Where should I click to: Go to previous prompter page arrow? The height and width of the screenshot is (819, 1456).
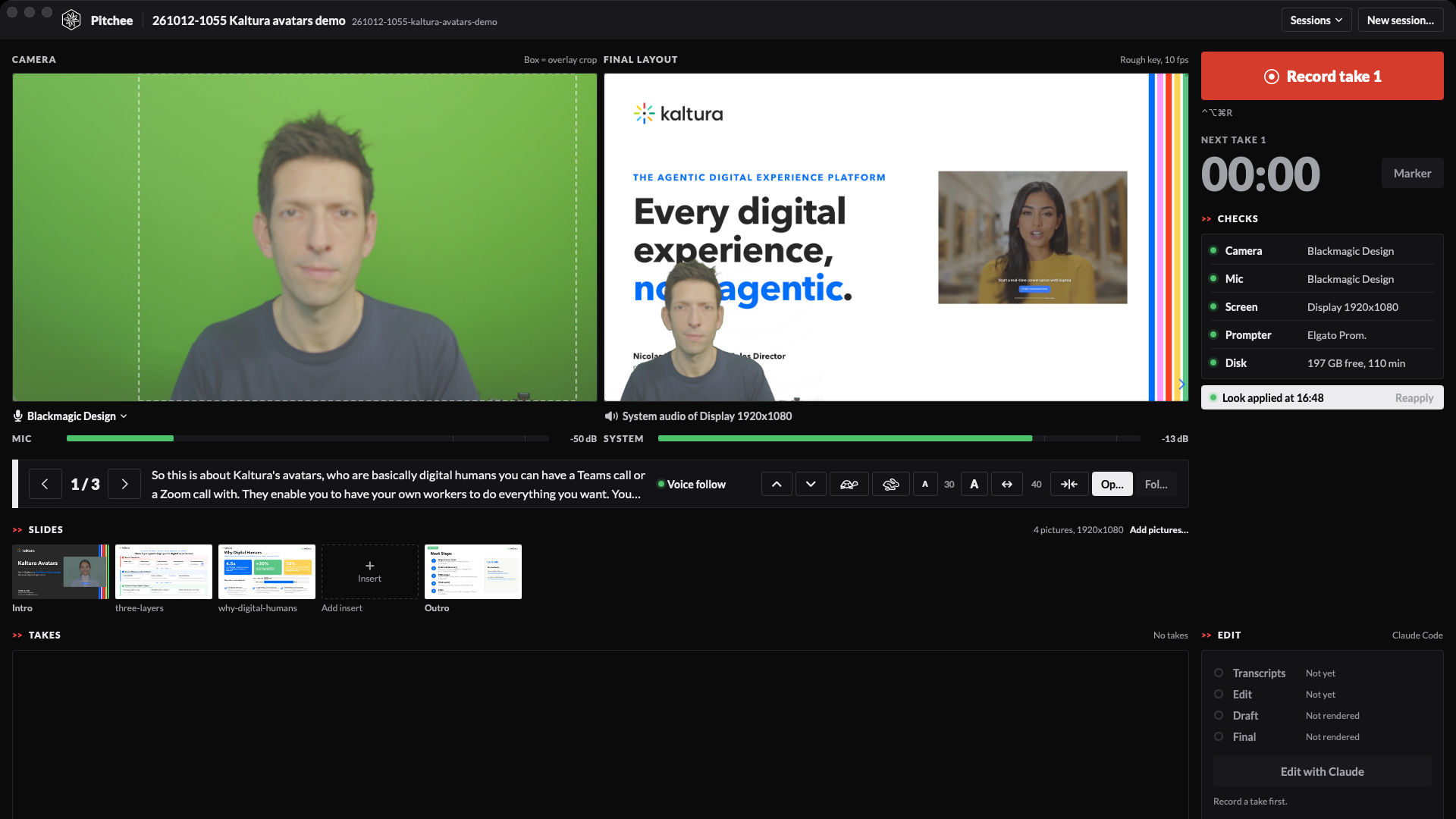(x=45, y=484)
